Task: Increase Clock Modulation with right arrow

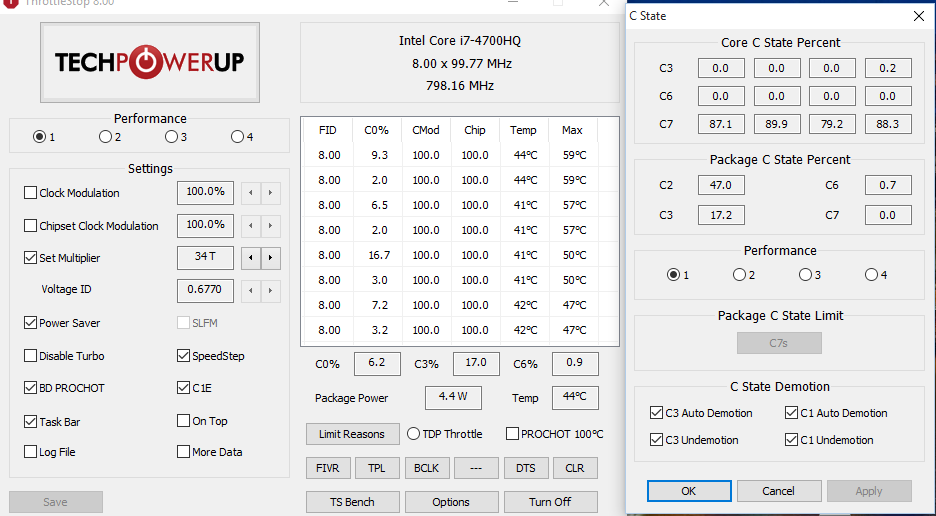Action: coord(270,193)
